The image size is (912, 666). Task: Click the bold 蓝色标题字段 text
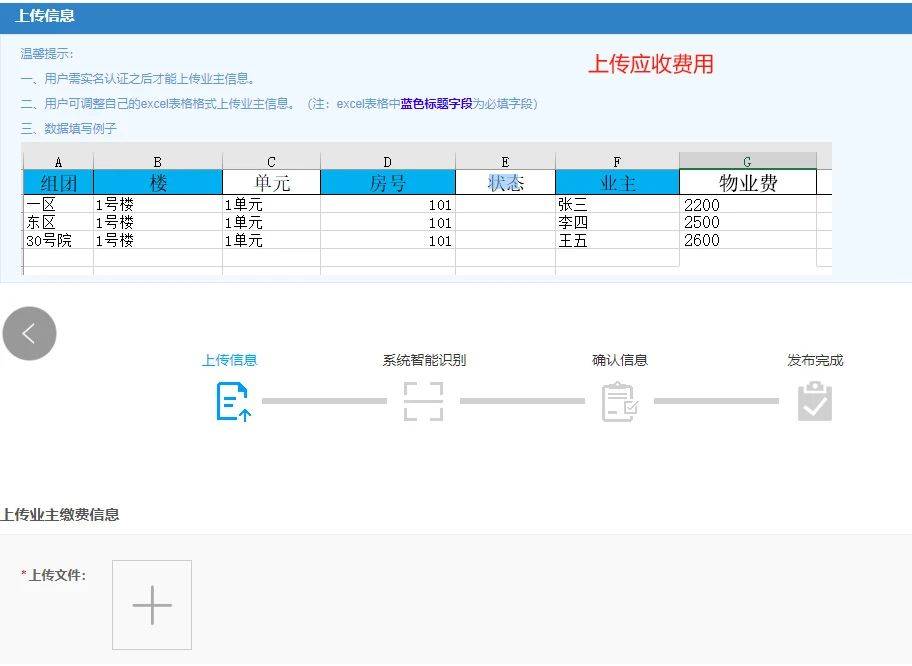(436, 104)
